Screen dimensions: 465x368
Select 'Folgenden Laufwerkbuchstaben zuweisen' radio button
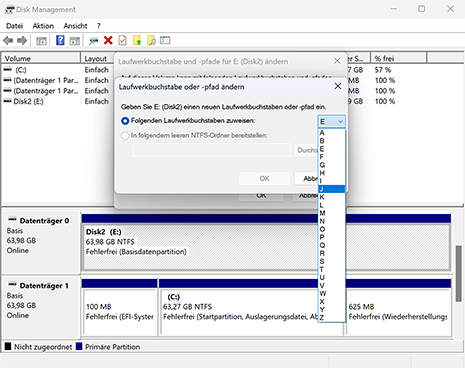(125, 121)
